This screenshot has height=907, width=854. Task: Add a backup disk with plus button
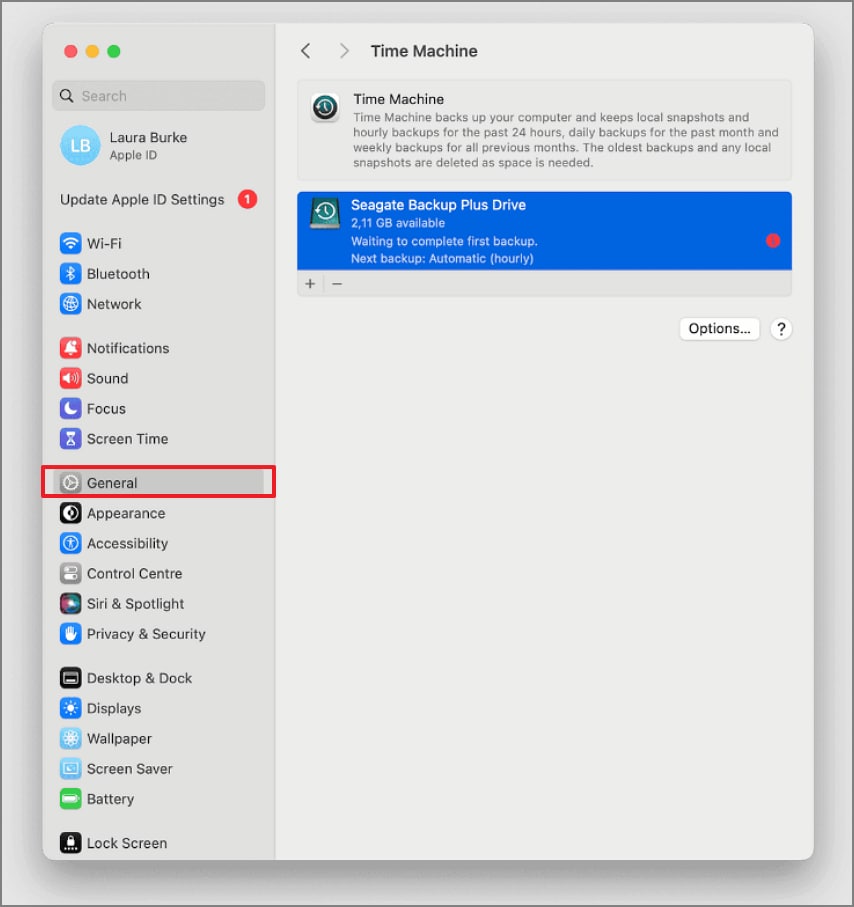310,284
